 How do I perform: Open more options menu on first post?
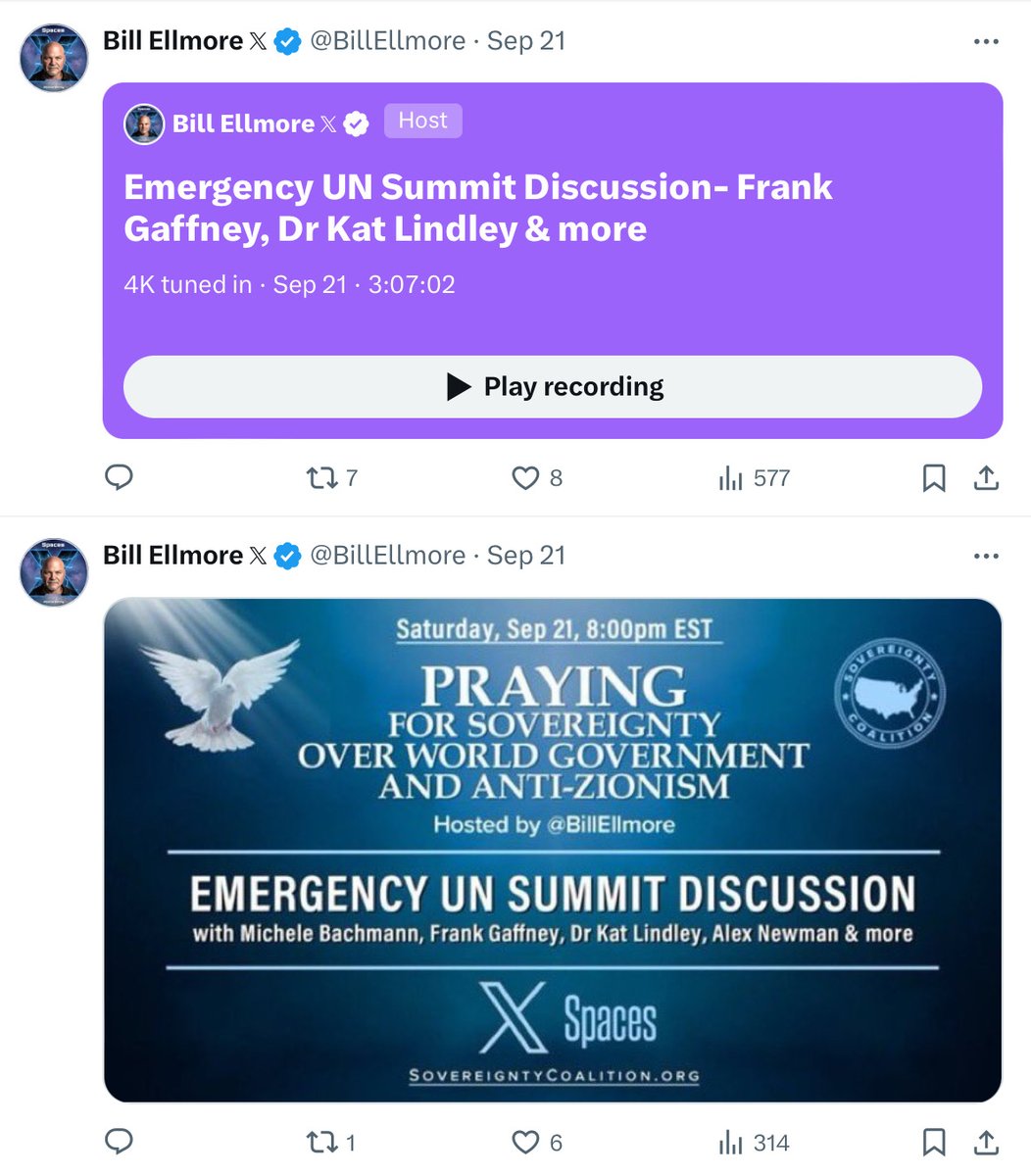pyautogui.click(x=986, y=41)
